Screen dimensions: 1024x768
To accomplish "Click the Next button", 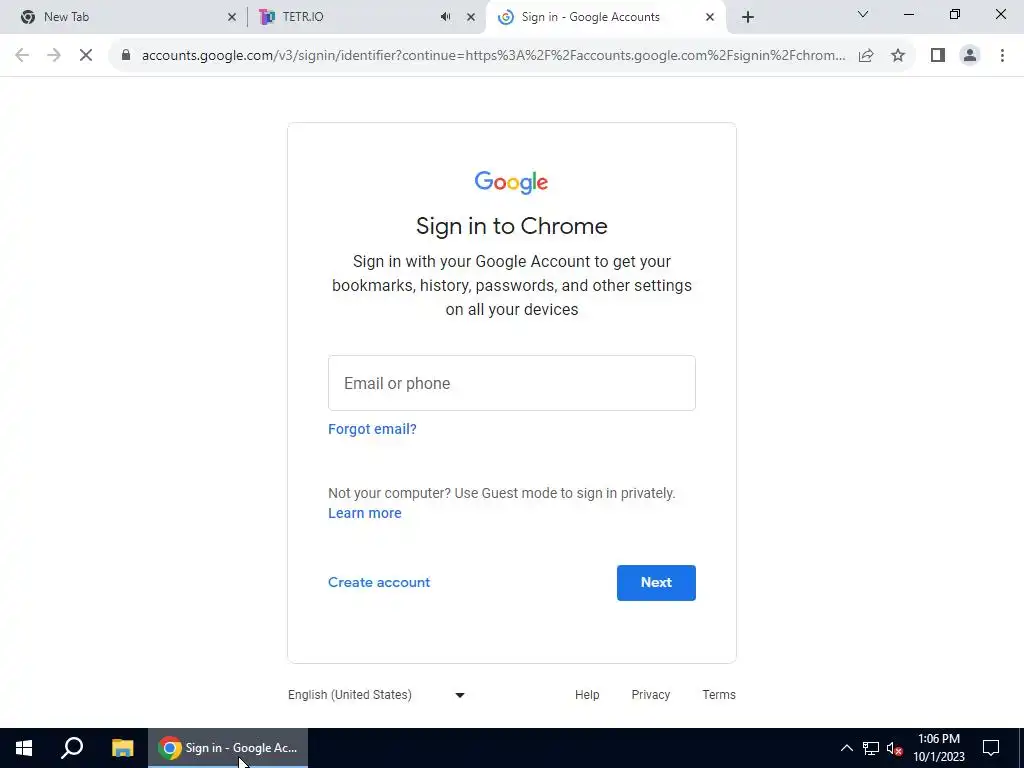I will pyautogui.click(x=656, y=583).
